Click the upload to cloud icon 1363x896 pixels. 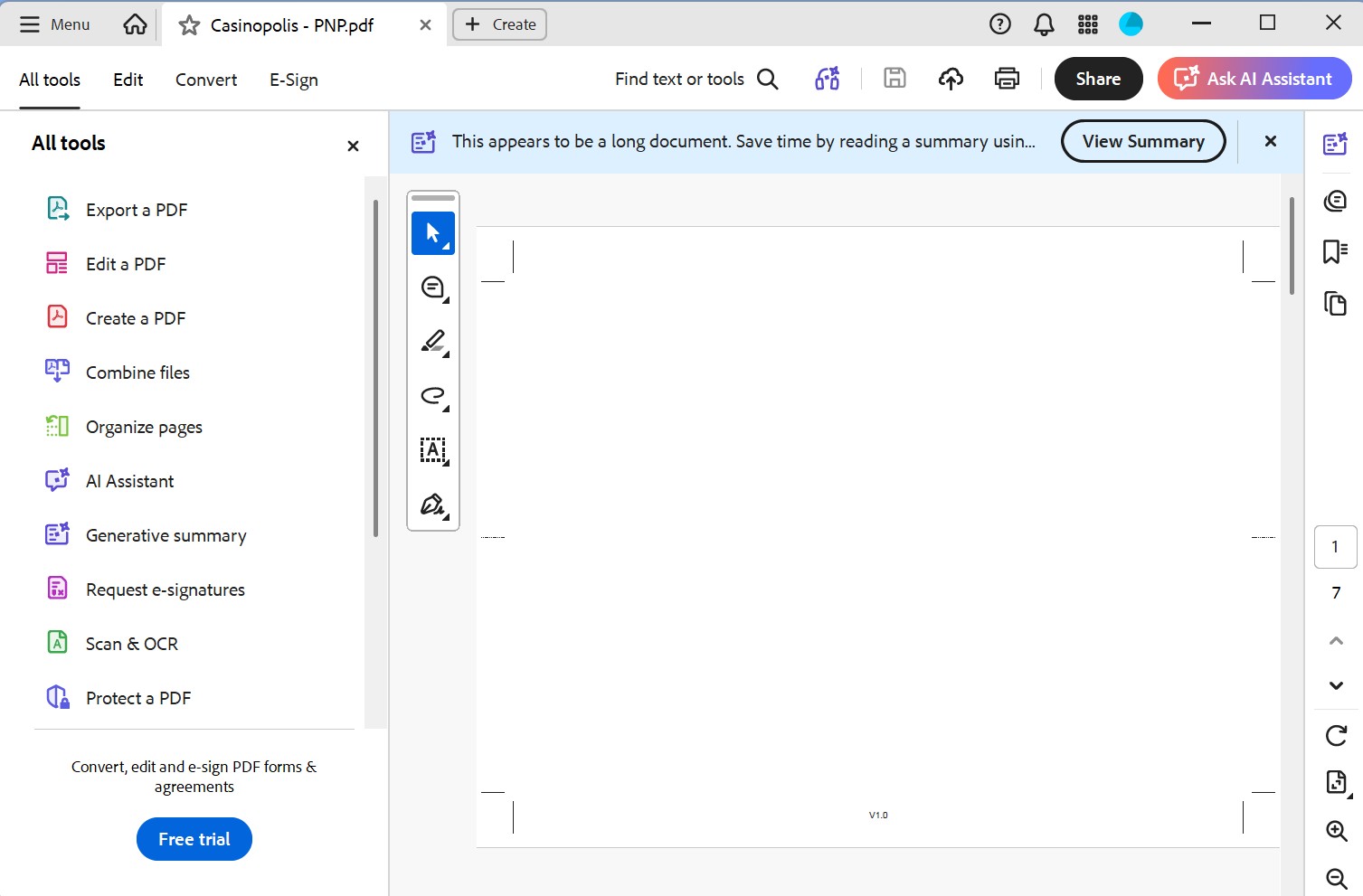(951, 79)
